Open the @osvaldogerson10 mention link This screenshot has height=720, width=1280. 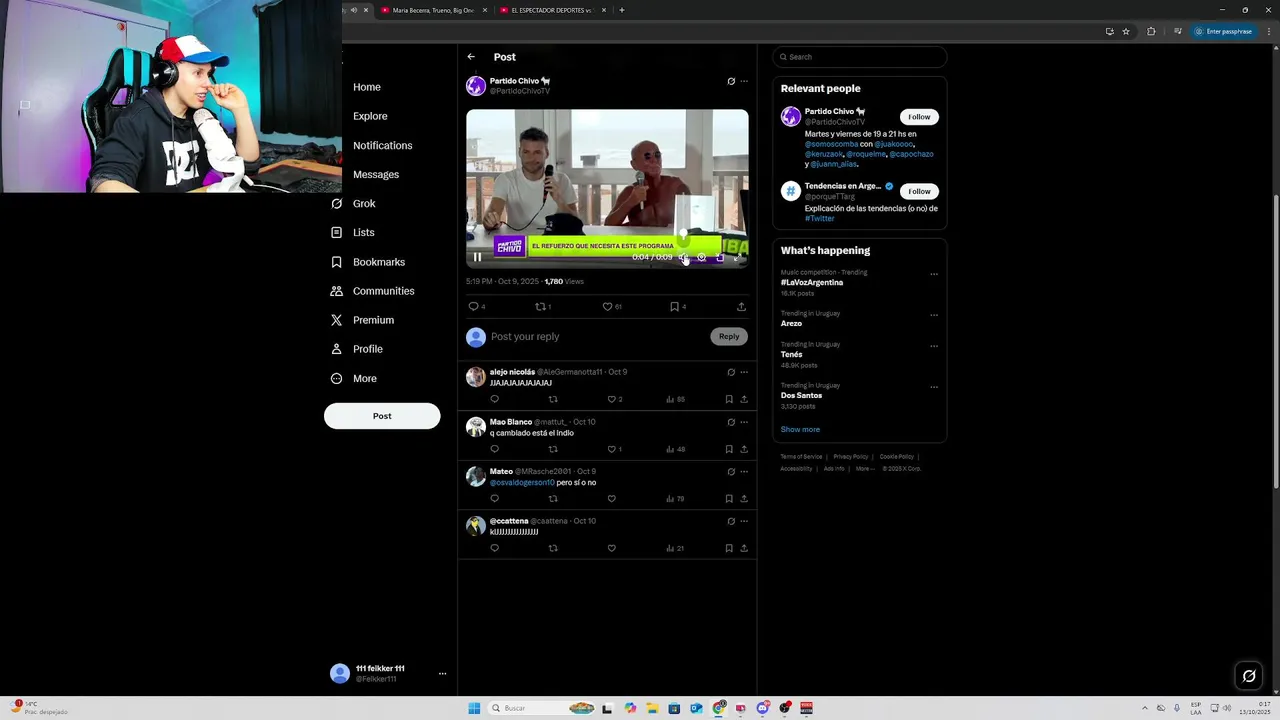(522, 483)
